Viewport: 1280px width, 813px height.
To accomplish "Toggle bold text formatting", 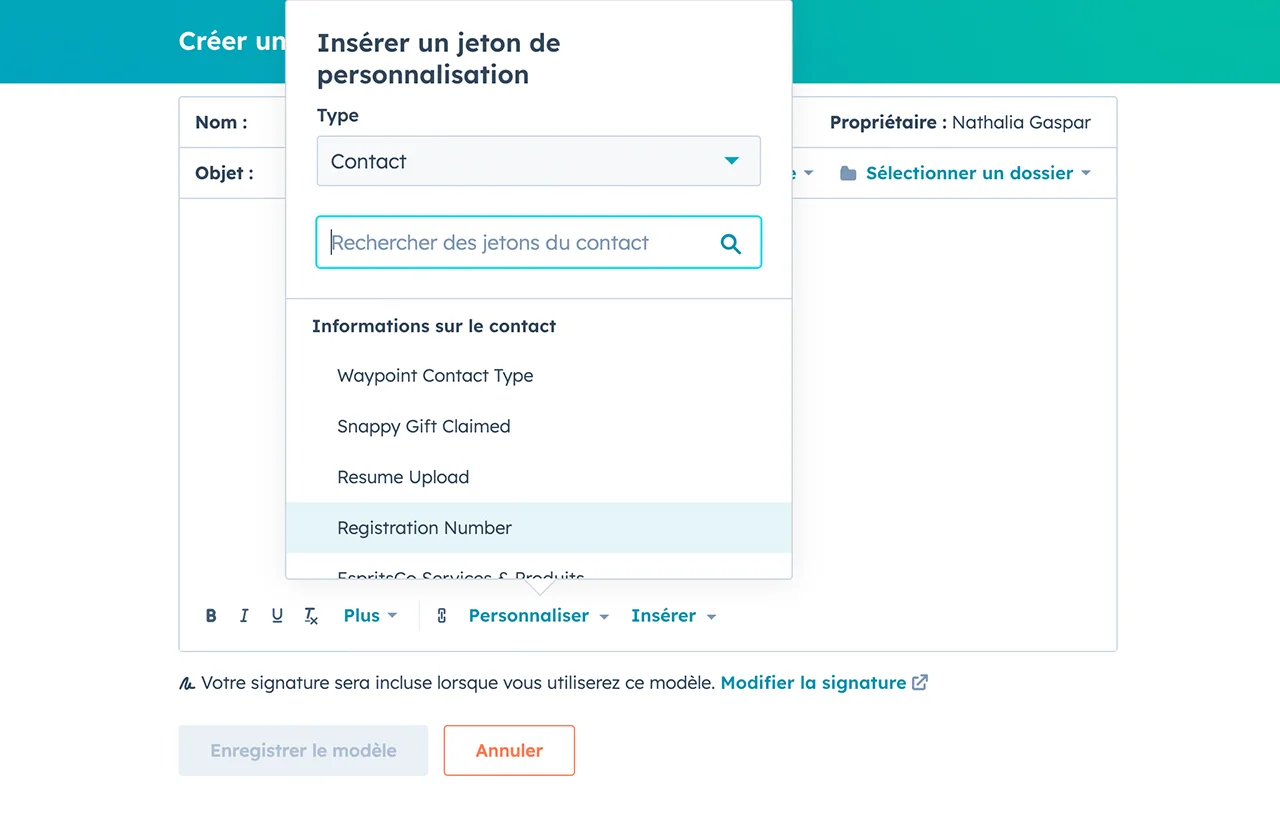I will (211, 616).
